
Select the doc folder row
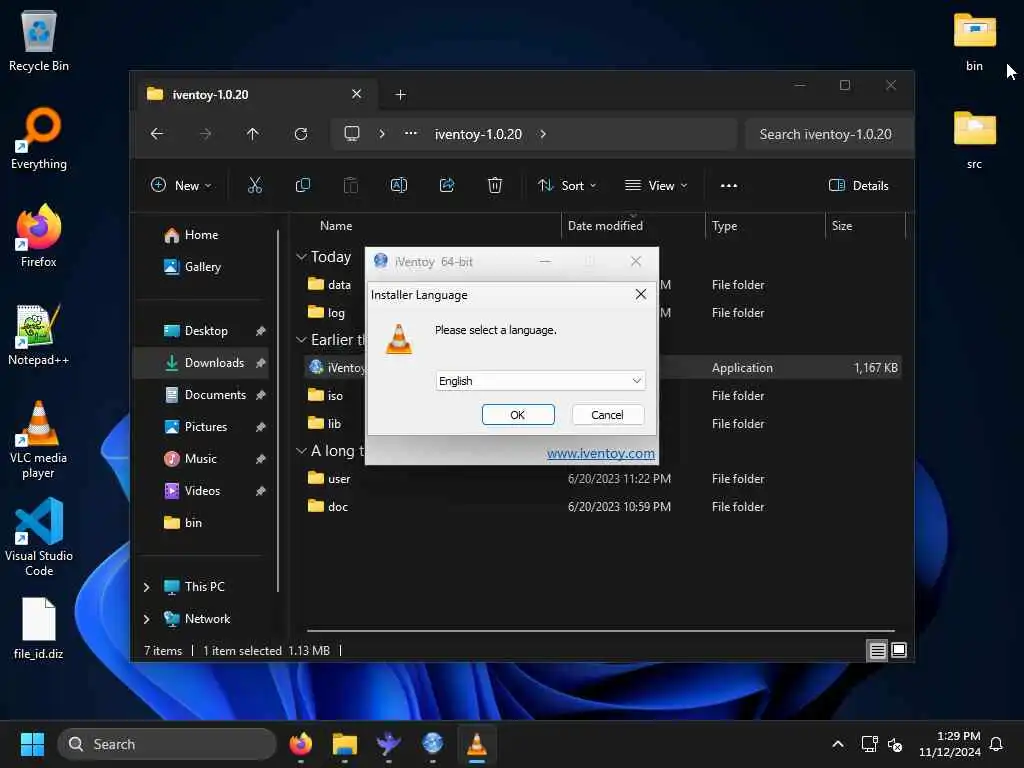(x=601, y=507)
